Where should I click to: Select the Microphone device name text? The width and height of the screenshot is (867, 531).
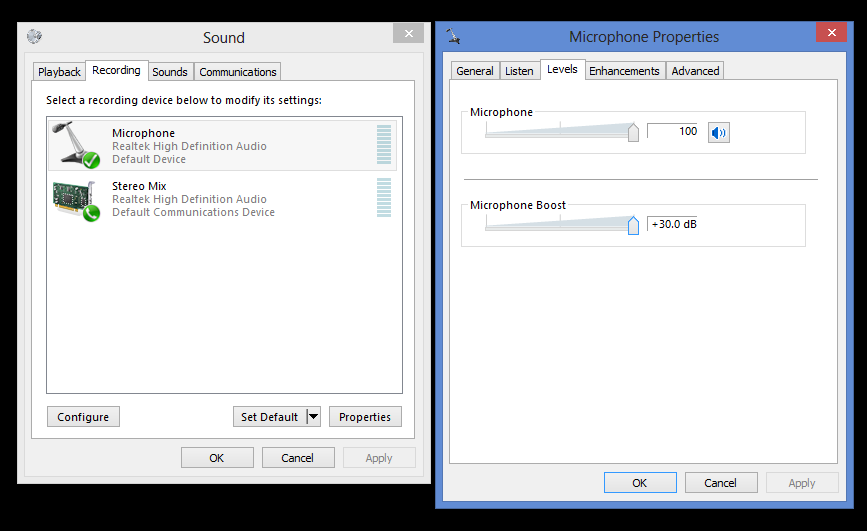point(143,133)
